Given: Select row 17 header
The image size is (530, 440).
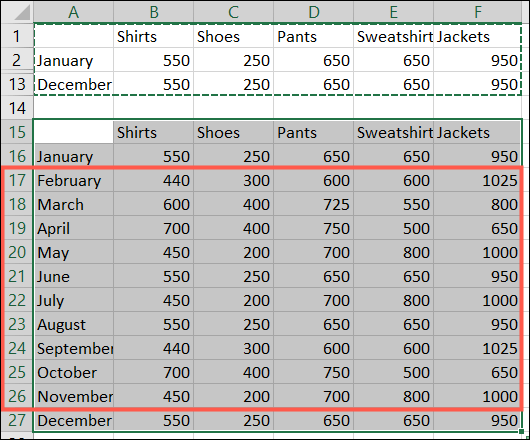Looking at the screenshot, I should pos(17,180).
